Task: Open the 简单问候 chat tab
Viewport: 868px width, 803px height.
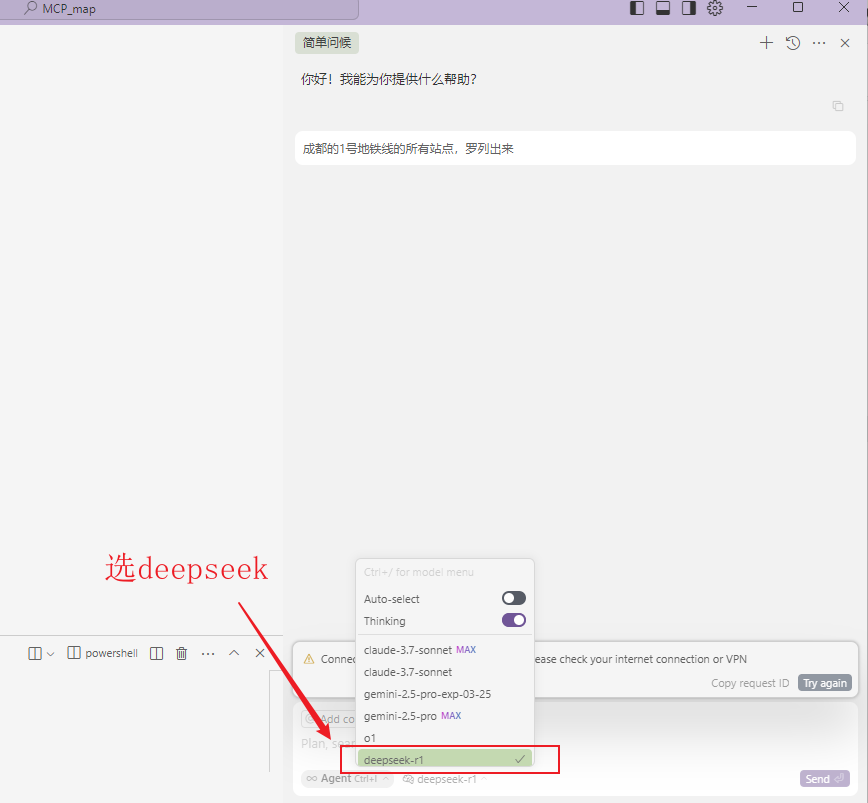Action: tap(327, 43)
